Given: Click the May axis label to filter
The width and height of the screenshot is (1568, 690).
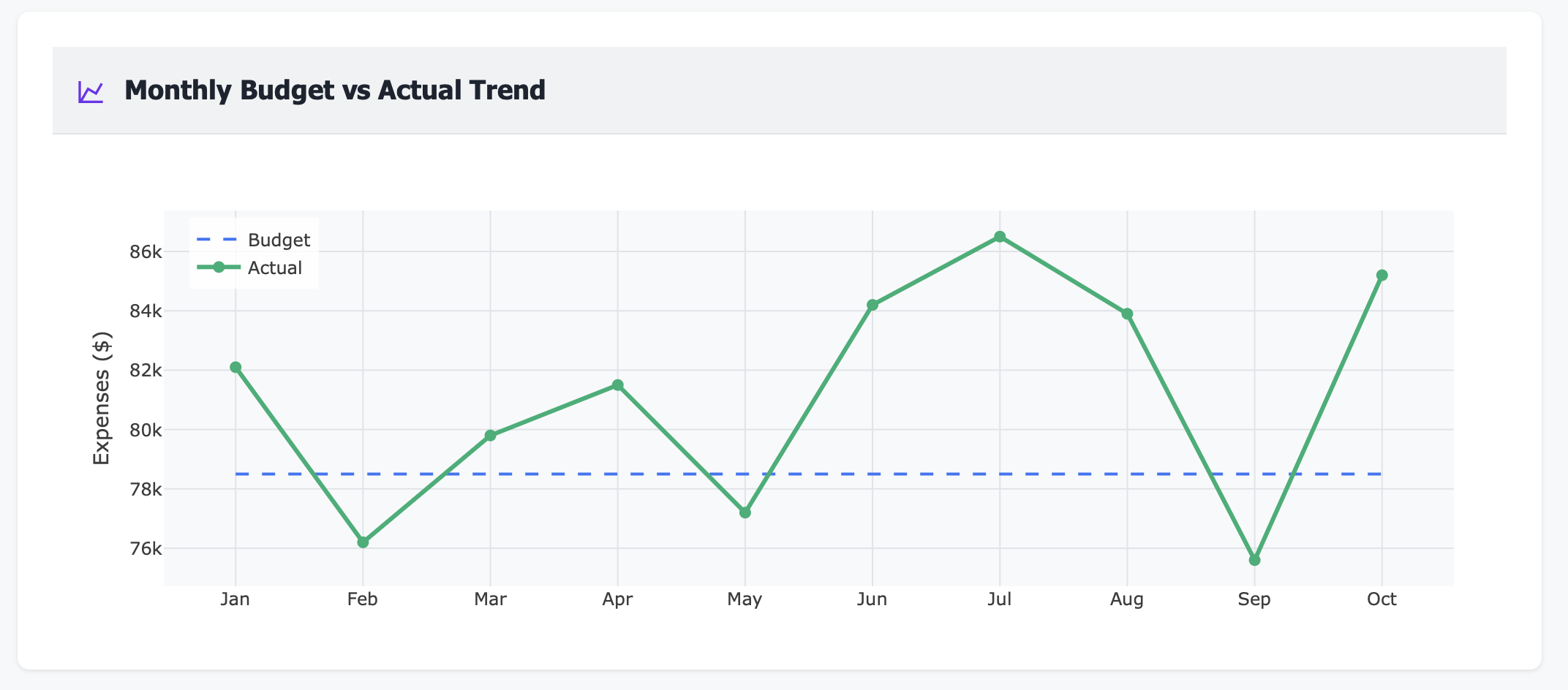Looking at the screenshot, I should (745, 599).
